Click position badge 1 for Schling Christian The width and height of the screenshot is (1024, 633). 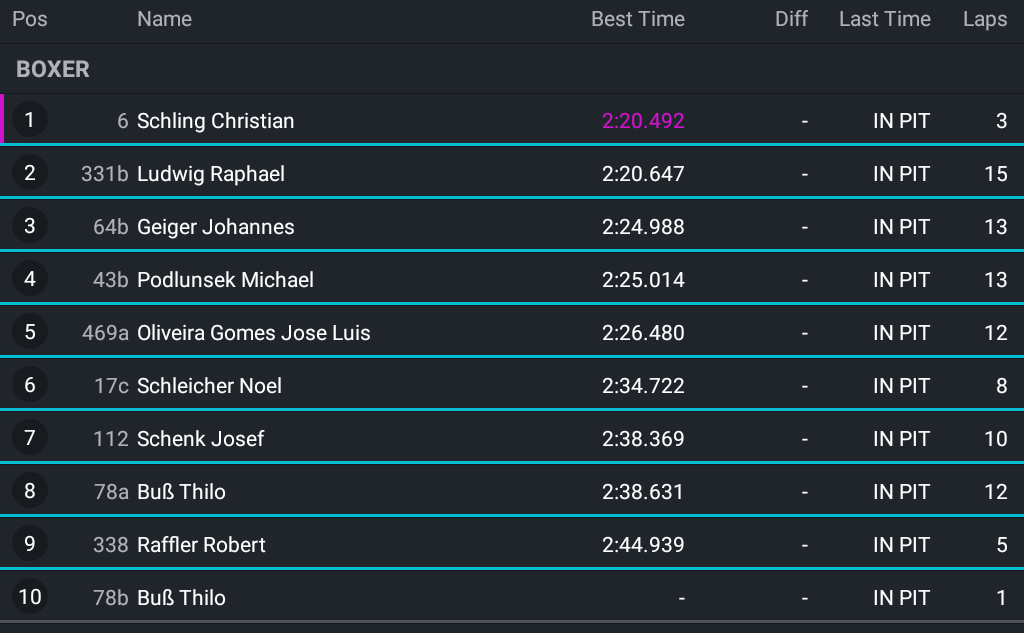click(x=29, y=120)
